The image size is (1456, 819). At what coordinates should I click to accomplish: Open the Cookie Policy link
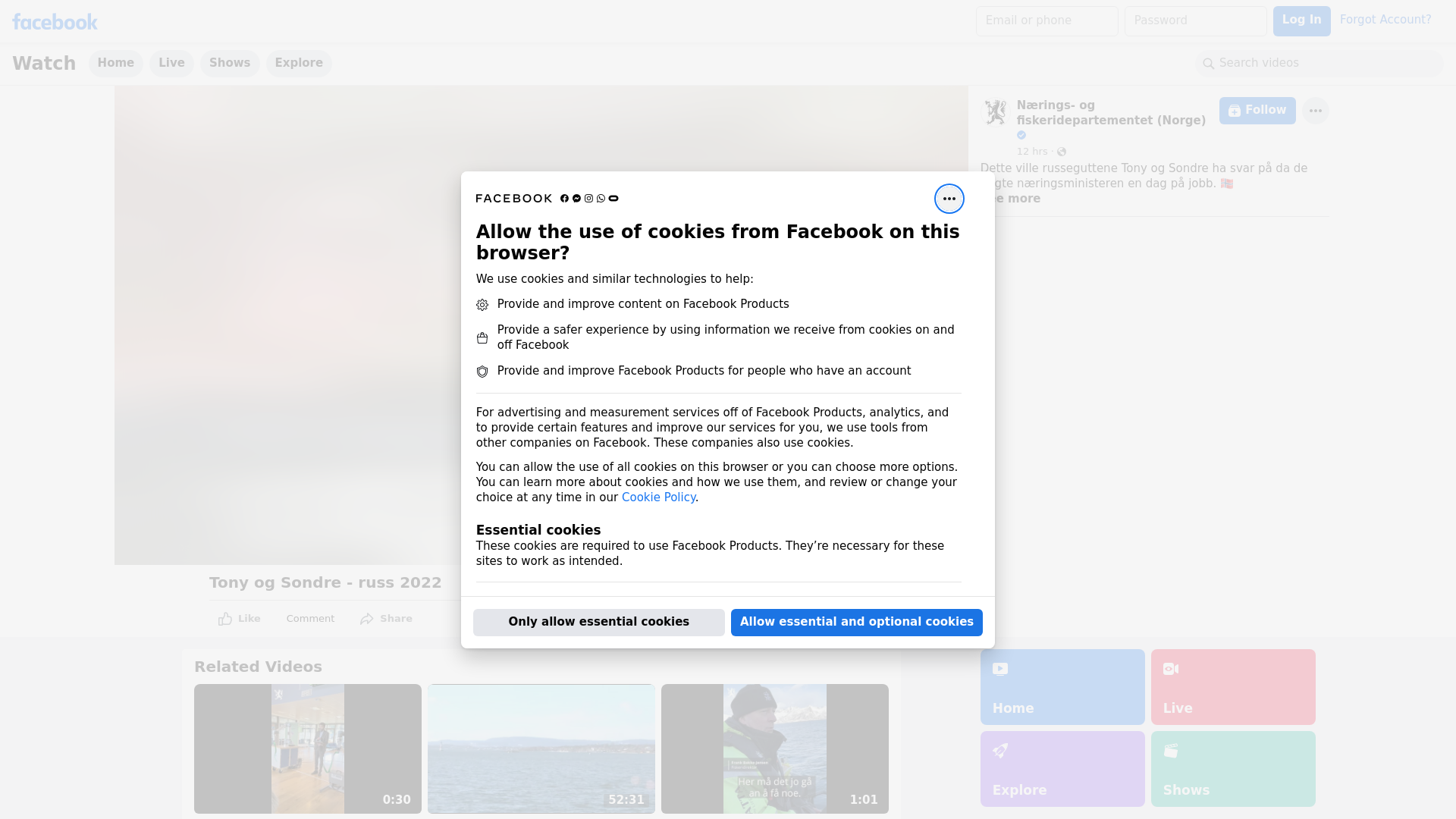[658, 497]
